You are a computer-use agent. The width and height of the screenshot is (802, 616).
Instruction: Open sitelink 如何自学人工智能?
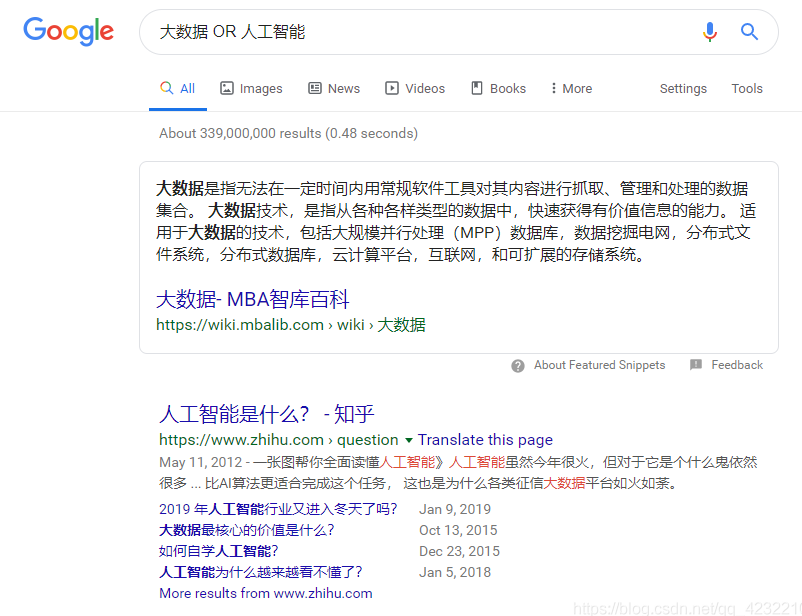pyautogui.click(x=218, y=551)
